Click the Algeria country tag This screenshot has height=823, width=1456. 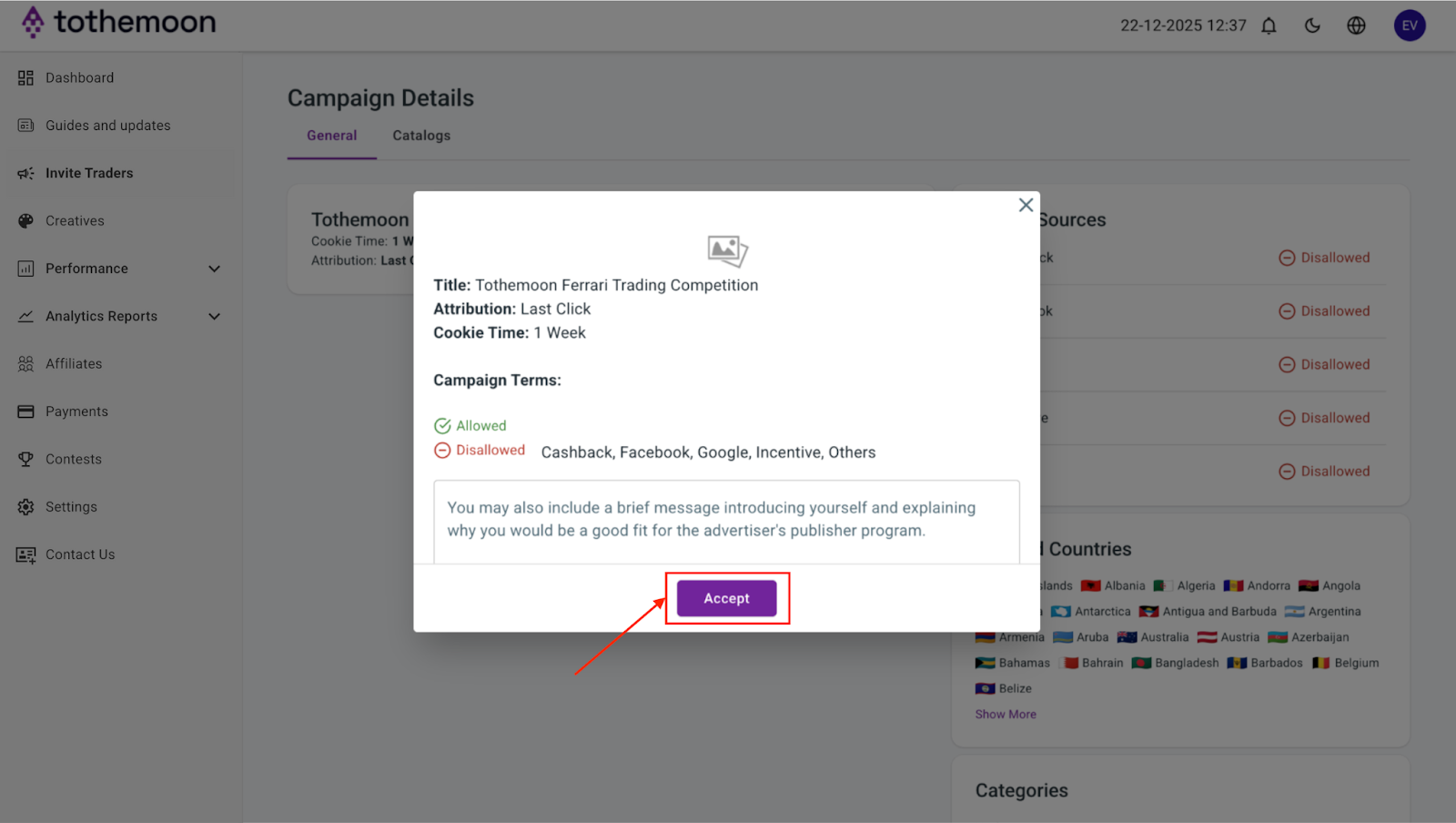1185,586
